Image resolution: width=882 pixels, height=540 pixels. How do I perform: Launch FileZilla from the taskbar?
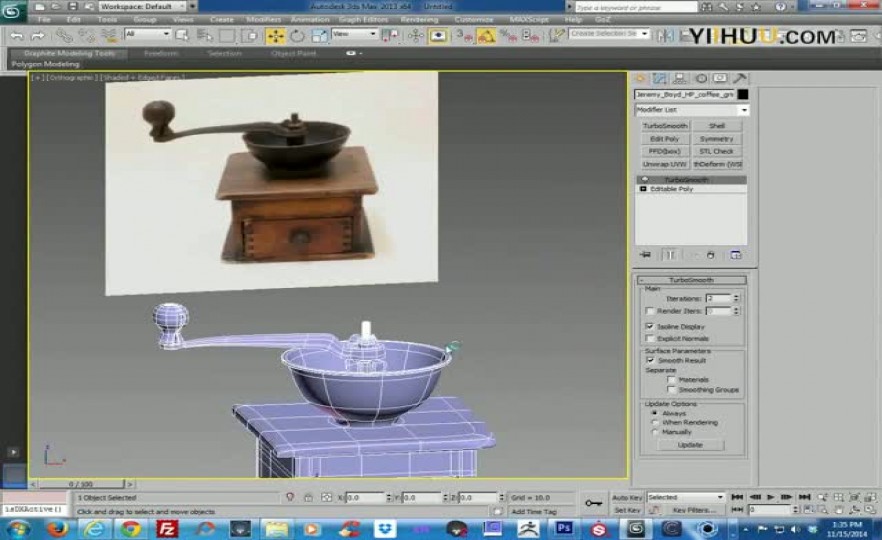point(167,529)
